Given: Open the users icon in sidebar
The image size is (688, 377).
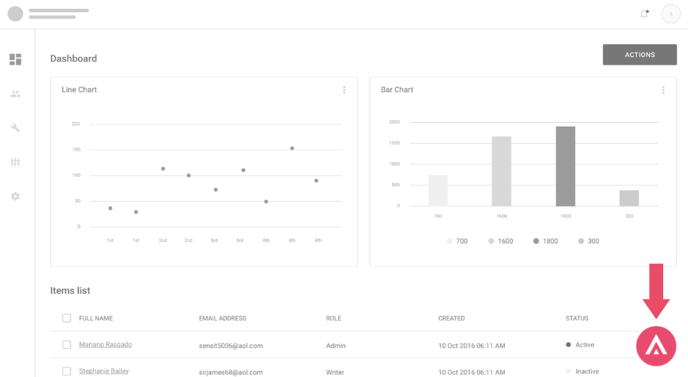Looking at the screenshot, I should (15, 93).
